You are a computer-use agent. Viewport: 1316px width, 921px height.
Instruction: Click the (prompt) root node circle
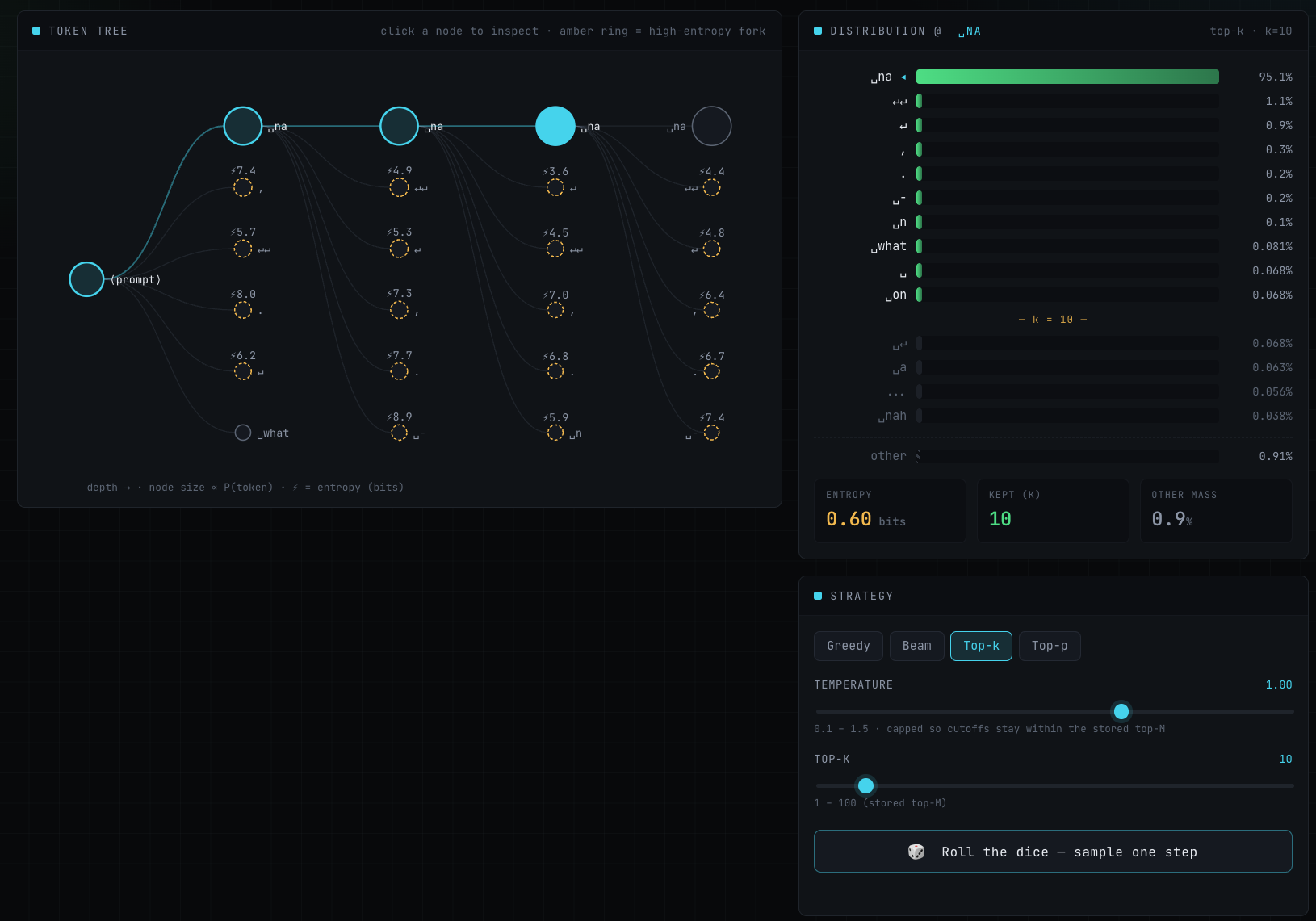[86, 279]
